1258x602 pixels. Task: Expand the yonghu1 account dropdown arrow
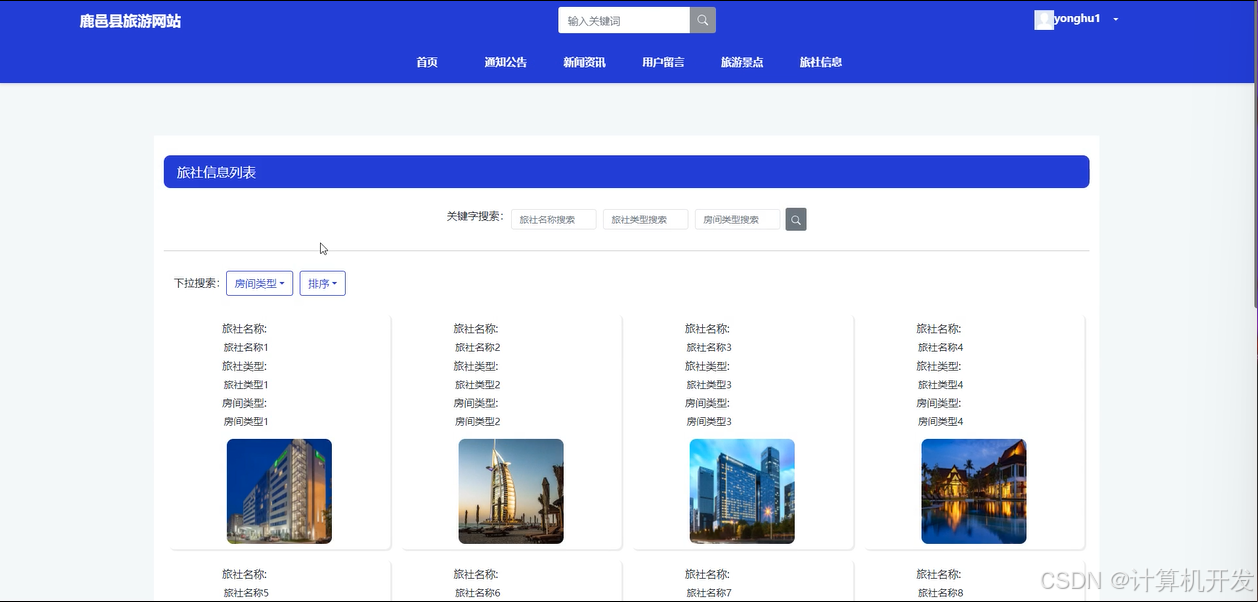1116,19
